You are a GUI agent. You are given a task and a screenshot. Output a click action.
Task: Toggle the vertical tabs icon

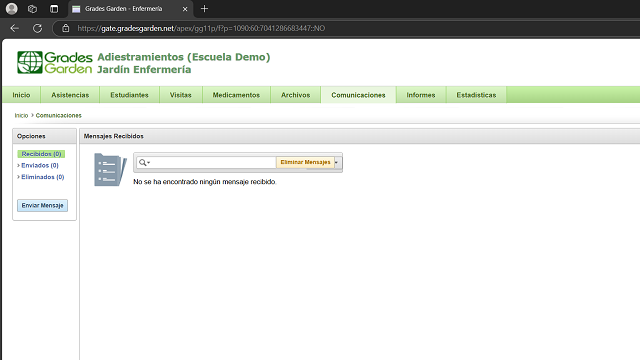(54, 9)
